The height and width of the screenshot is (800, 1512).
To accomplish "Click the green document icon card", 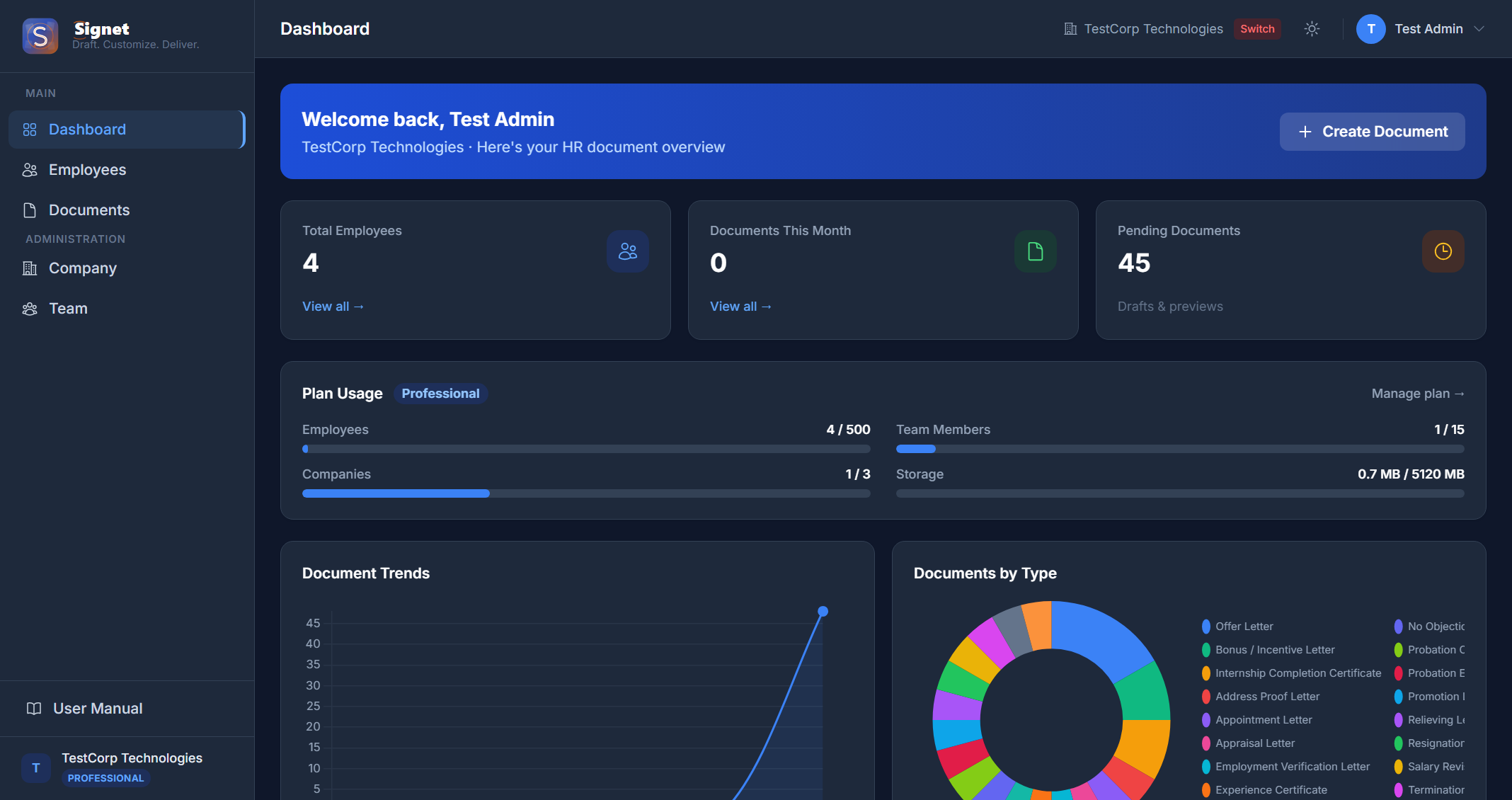I will (1035, 251).
